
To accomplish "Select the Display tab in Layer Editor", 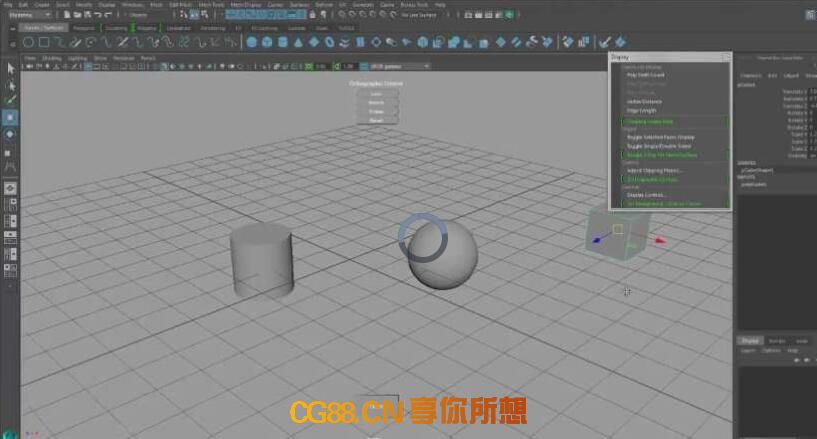I will [750, 341].
